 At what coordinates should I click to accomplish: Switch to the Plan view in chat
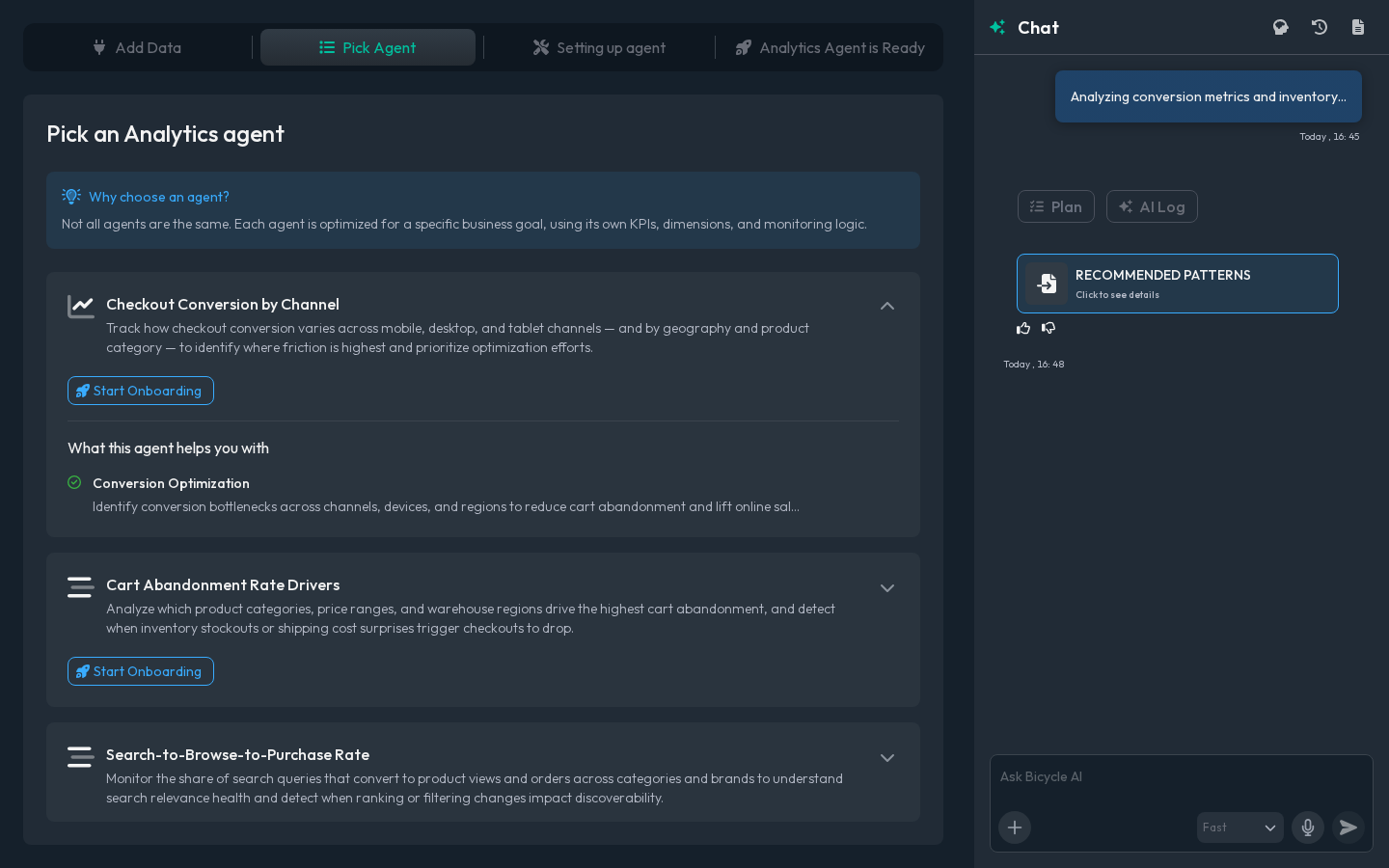tap(1056, 206)
